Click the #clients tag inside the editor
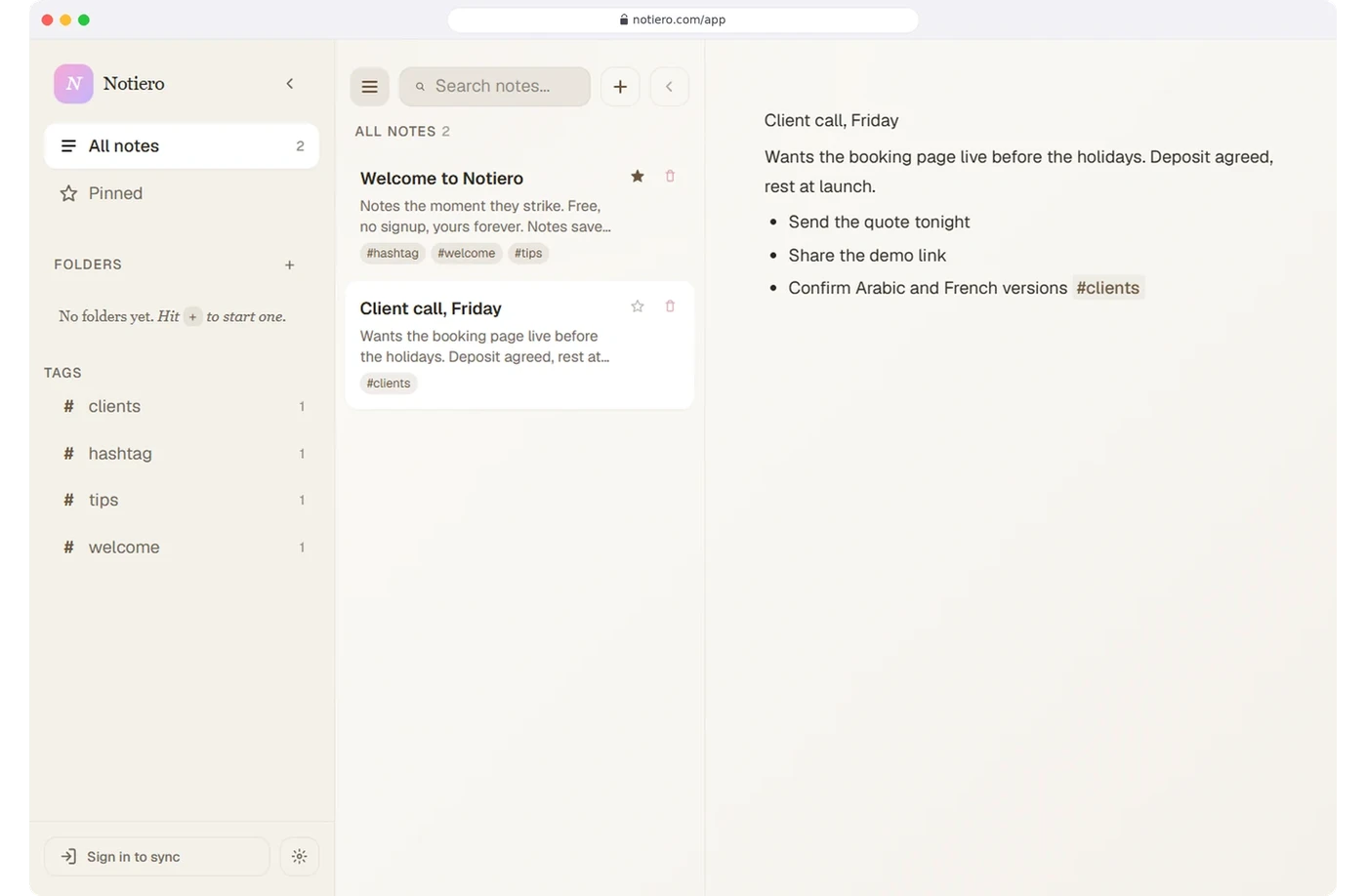 [x=1108, y=288]
